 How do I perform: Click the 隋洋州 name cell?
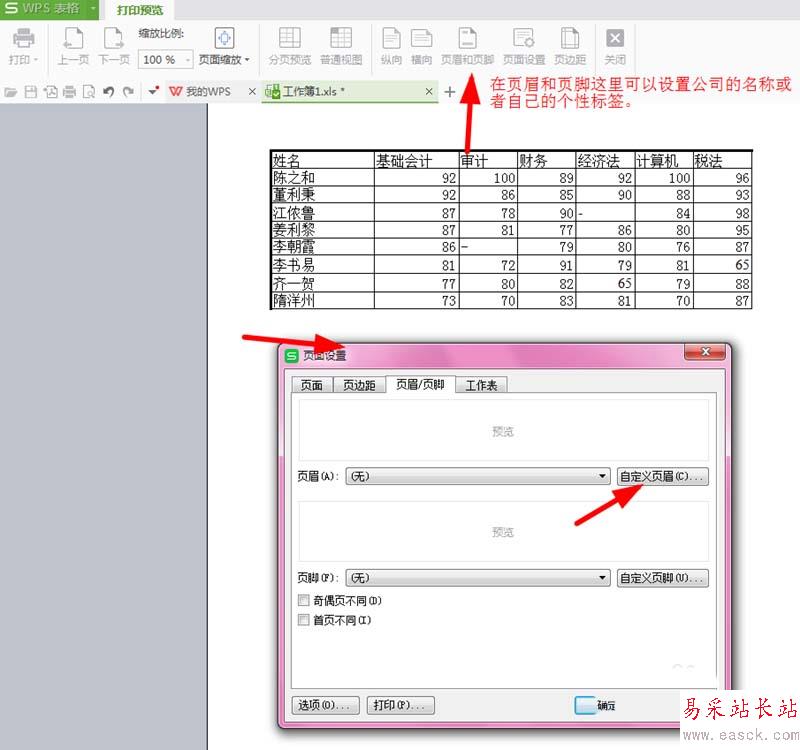click(322, 300)
